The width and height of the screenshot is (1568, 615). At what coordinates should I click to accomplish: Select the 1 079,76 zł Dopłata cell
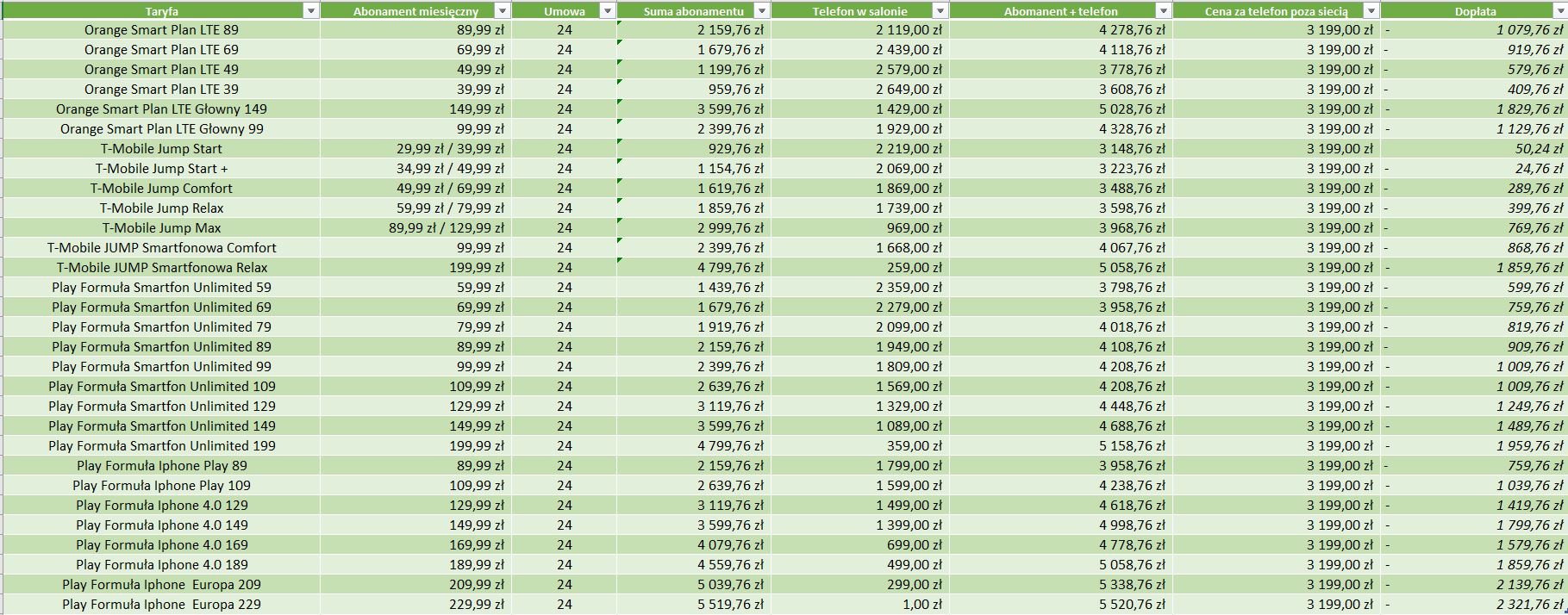[x=1475, y=29]
